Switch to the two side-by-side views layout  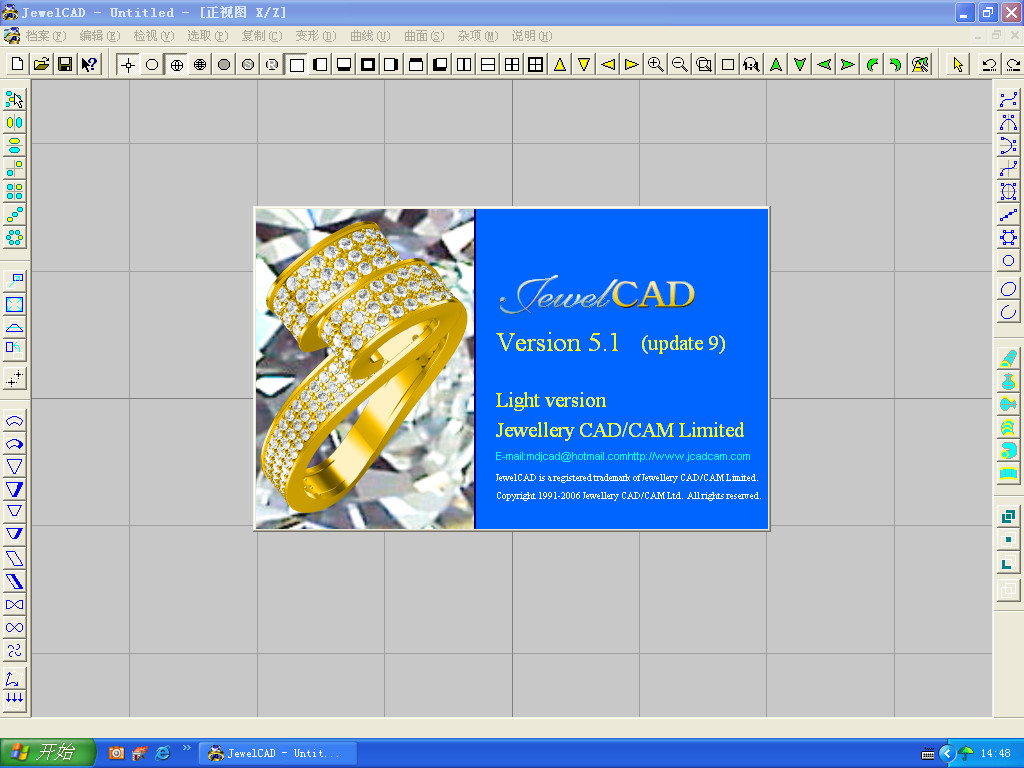pos(464,64)
